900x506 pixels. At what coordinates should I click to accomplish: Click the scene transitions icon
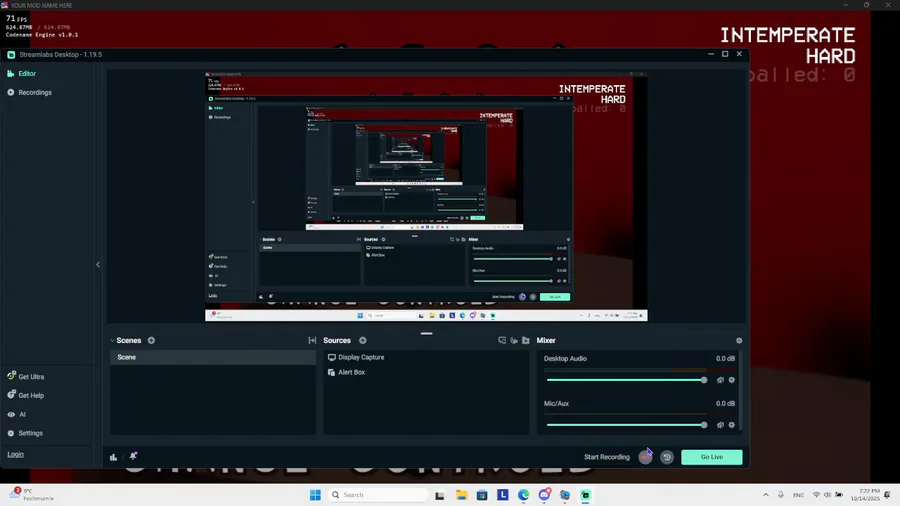click(312, 340)
